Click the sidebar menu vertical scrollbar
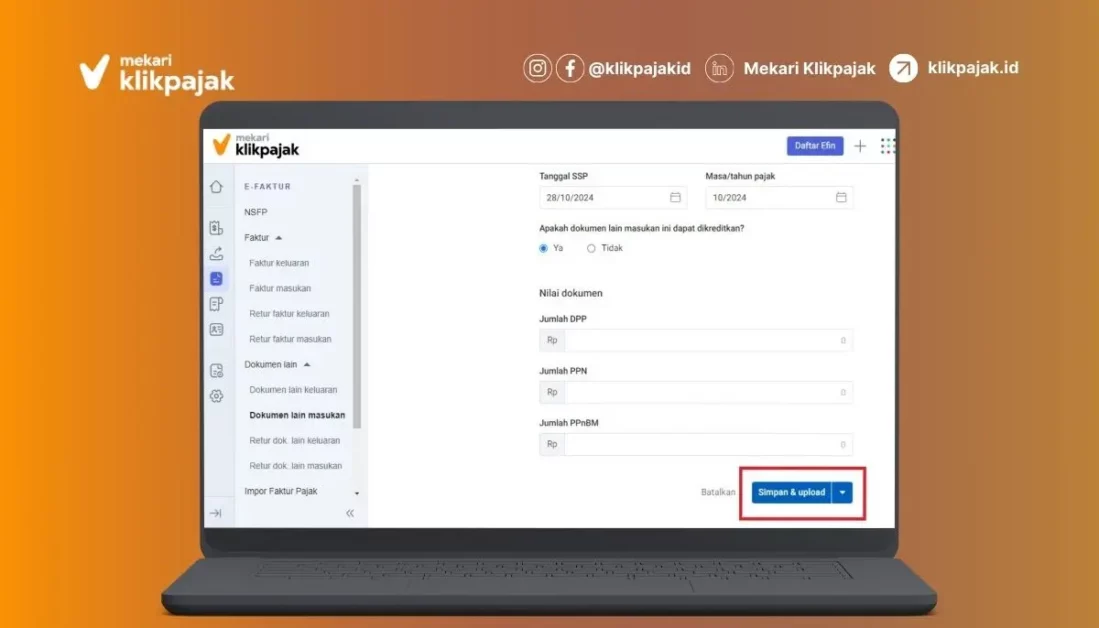This screenshot has height=628, width=1099. (x=357, y=306)
